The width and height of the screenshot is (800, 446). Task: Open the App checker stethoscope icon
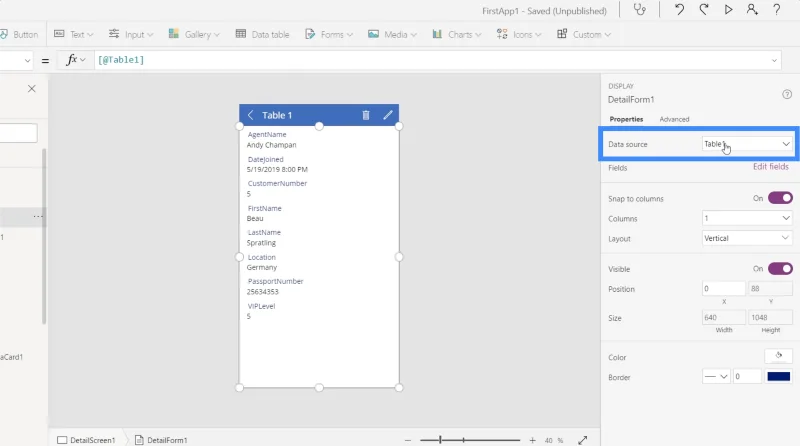(x=639, y=10)
